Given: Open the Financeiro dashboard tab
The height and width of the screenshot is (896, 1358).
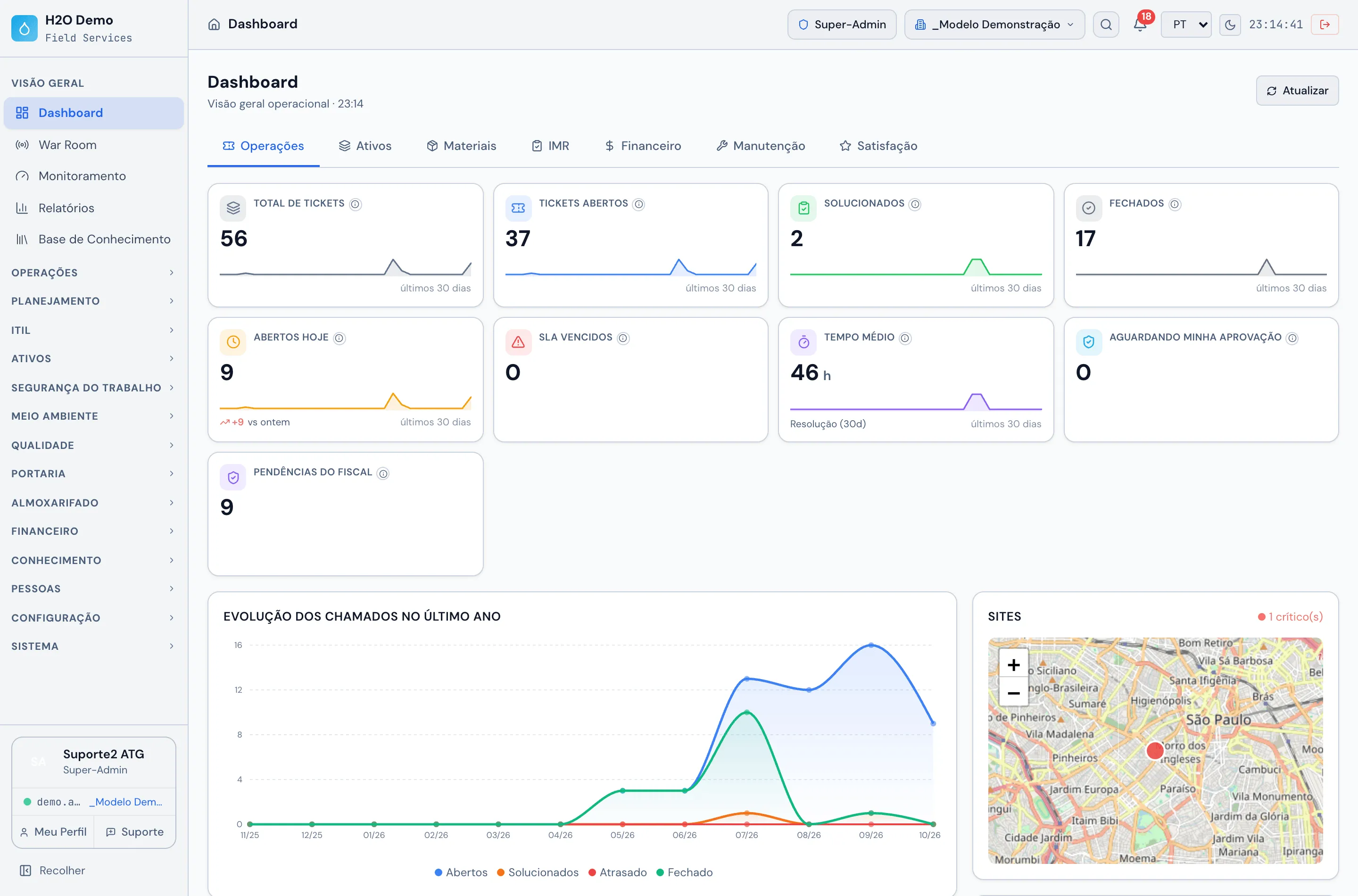Looking at the screenshot, I should click(643, 146).
